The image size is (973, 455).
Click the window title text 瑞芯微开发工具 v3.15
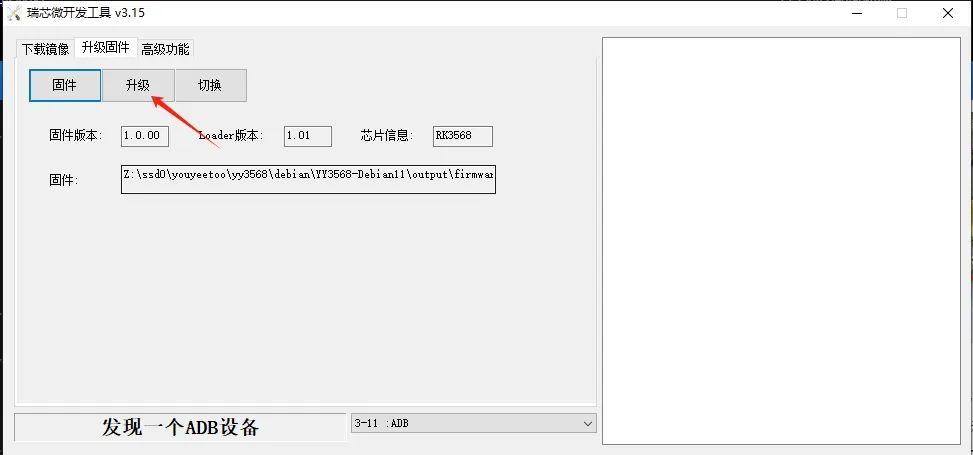(x=86, y=13)
